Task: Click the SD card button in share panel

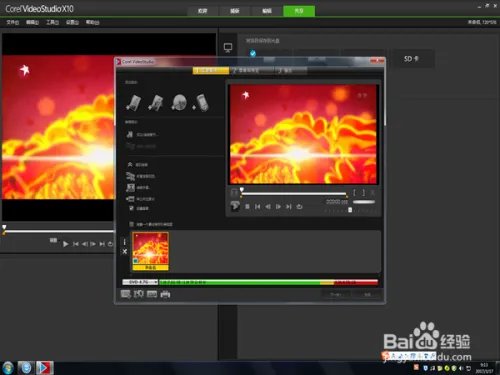Action: pos(414,59)
